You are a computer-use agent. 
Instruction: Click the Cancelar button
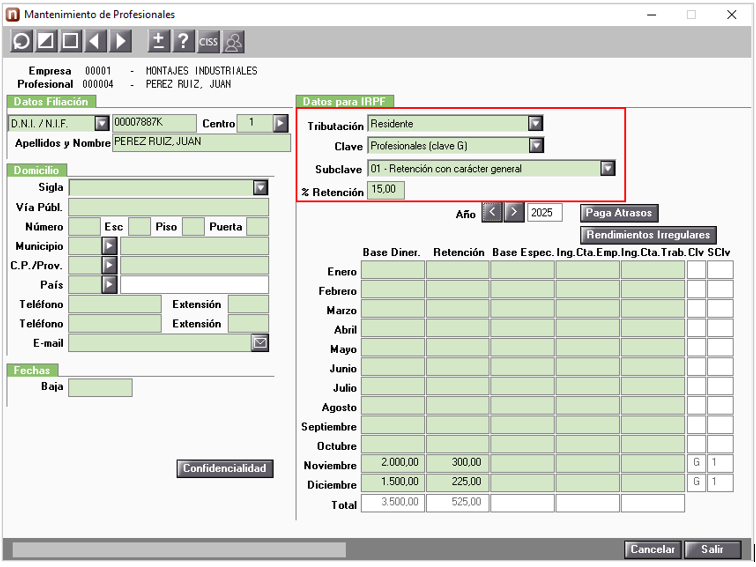tap(653, 549)
